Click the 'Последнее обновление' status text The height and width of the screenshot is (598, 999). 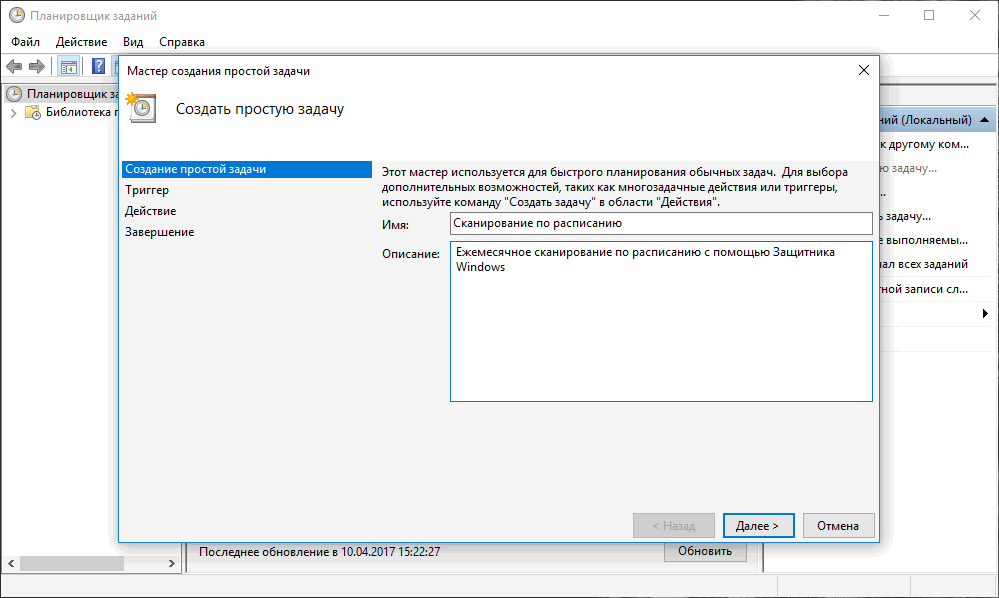(319, 552)
